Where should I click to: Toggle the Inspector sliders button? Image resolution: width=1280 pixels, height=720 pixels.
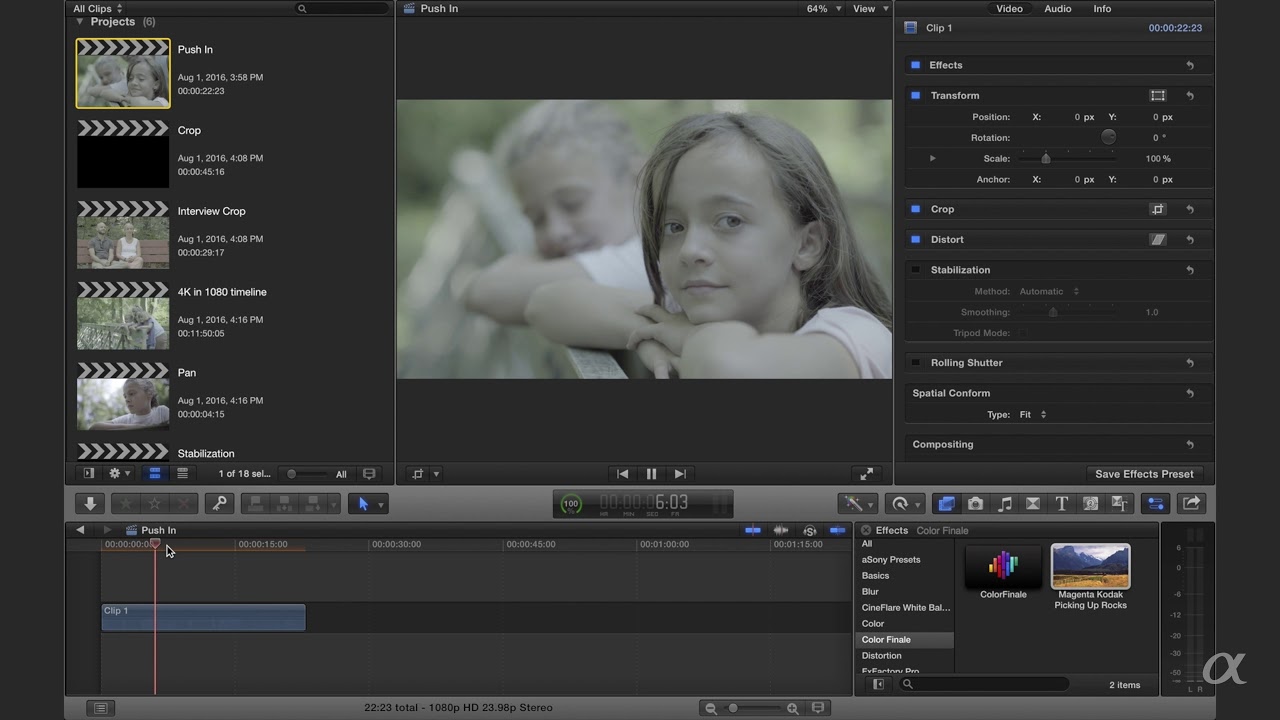(1155, 504)
